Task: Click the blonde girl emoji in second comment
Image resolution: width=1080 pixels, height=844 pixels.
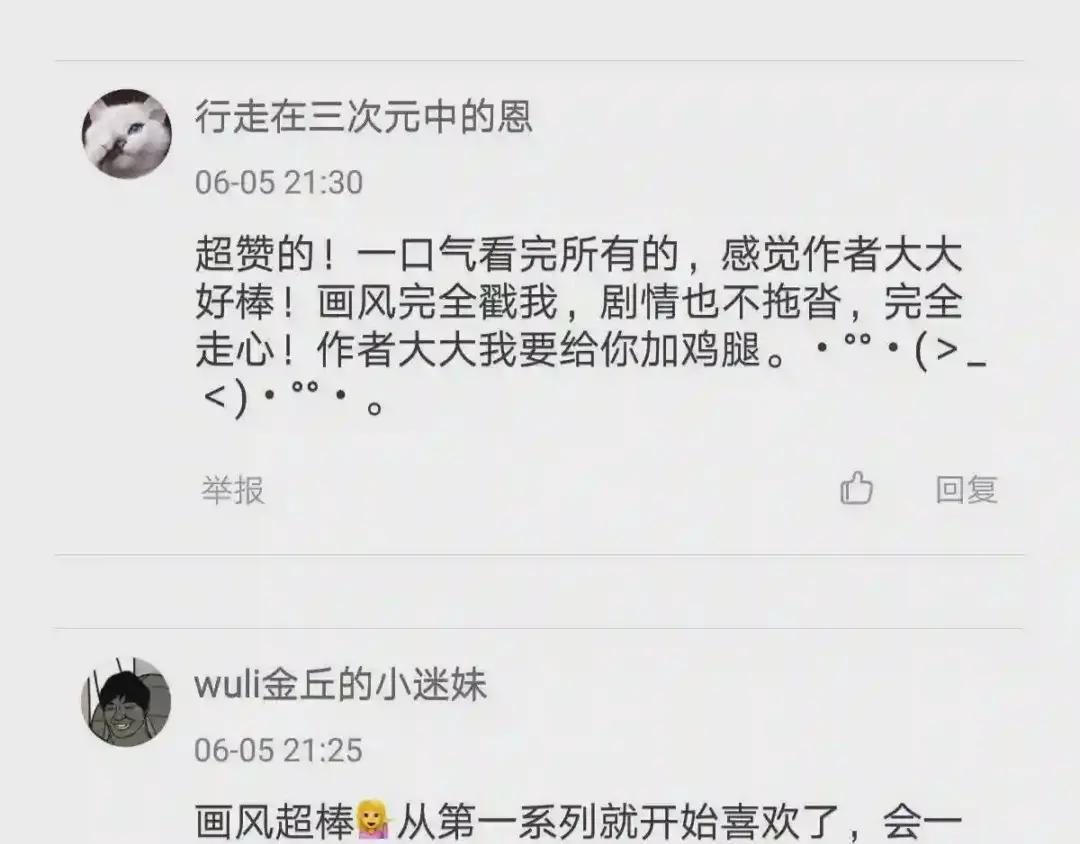Action: (373, 820)
